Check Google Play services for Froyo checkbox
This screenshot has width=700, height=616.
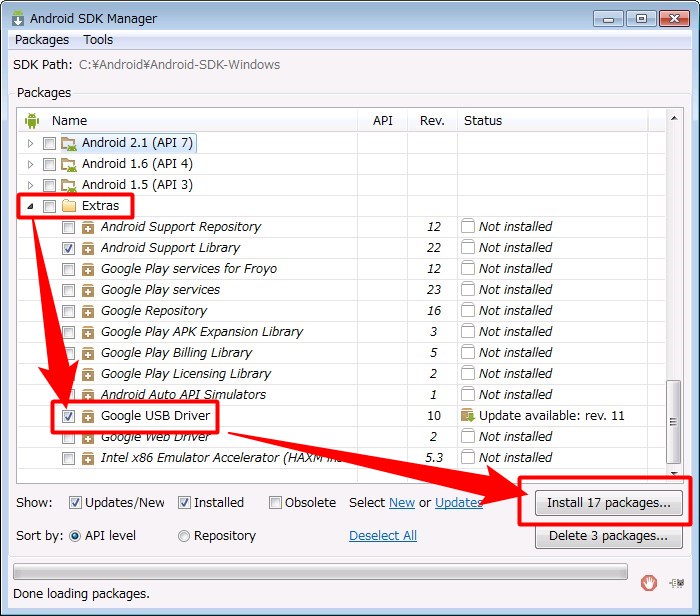click(x=68, y=269)
